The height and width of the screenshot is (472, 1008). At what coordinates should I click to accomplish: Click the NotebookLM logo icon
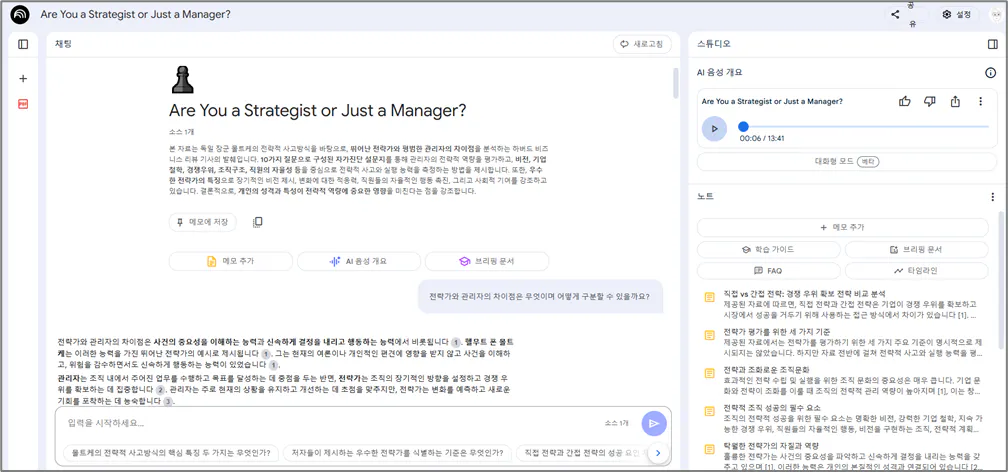21,14
